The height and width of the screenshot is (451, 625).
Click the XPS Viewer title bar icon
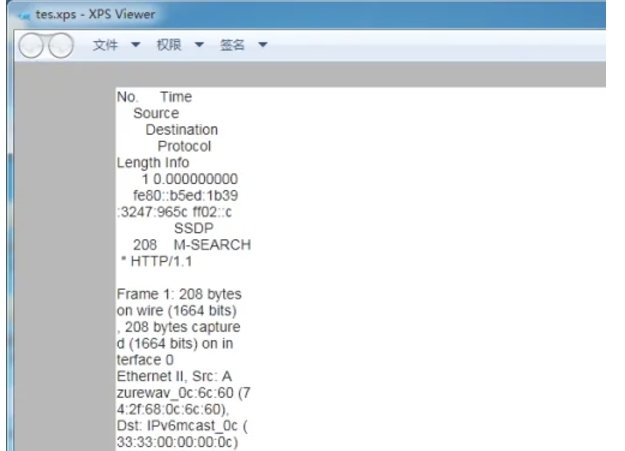(x=24, y=16)
